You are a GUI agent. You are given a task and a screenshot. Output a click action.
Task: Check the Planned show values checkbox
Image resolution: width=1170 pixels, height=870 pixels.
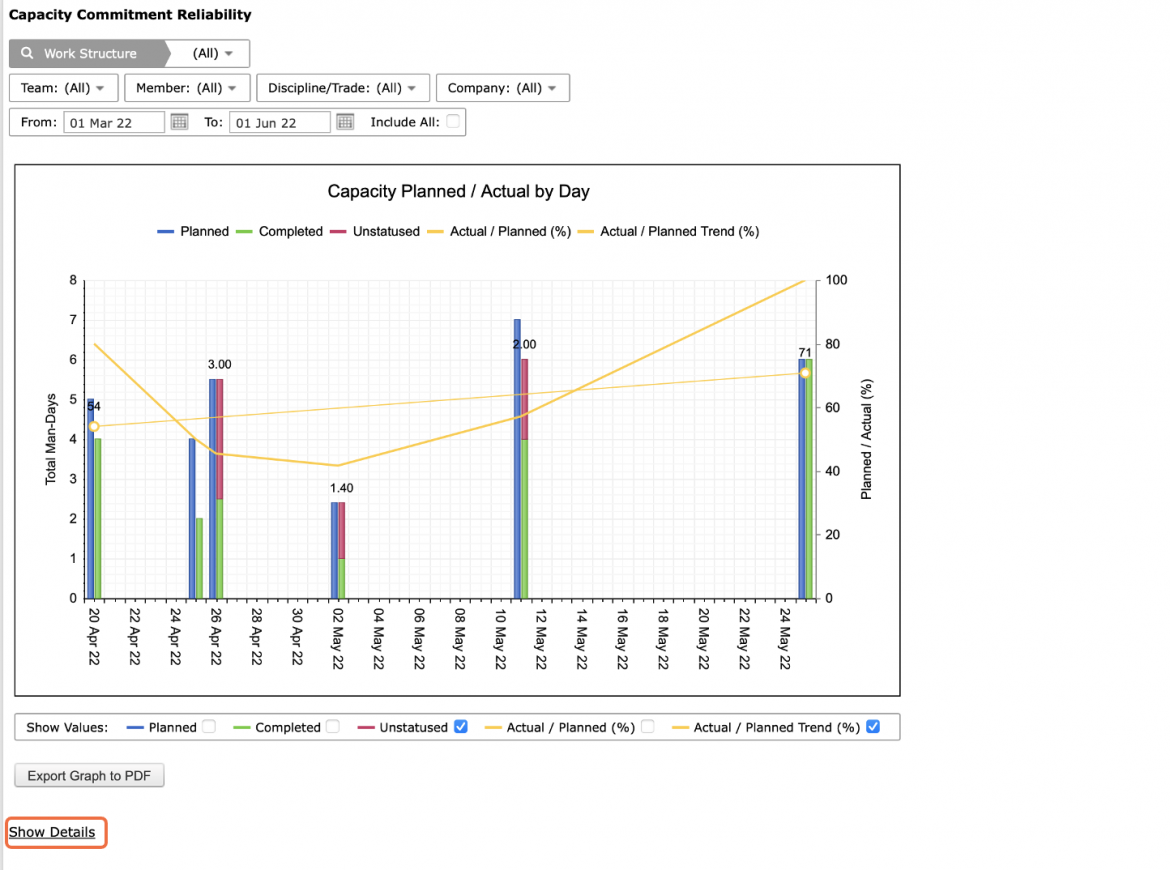pyautogui.click(x=209, y=727)
